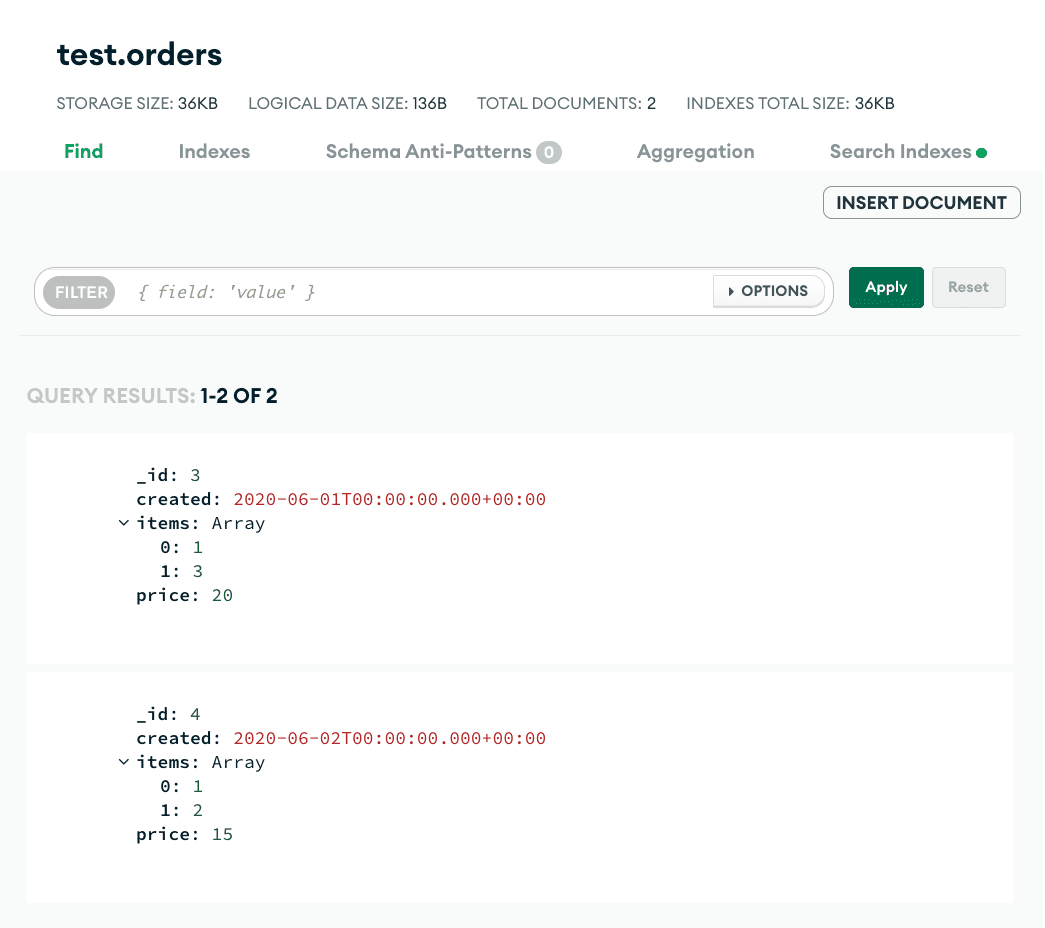Click the green Search Indexes status dot
1045x928 pixels.
(x=981, y=153)
